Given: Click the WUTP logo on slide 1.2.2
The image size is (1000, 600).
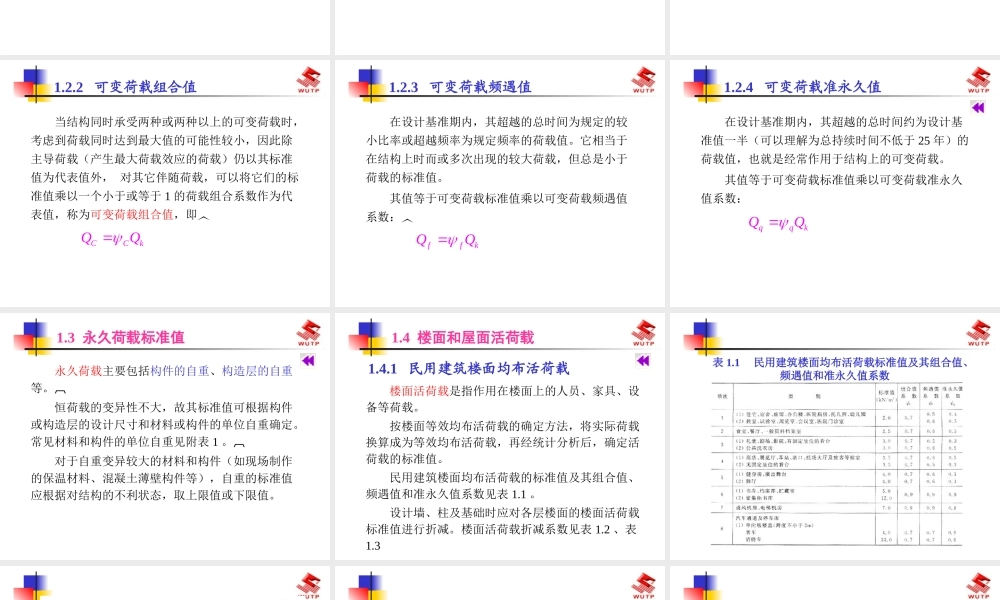Looking at the screenshot, I should (x=309, y=80).
